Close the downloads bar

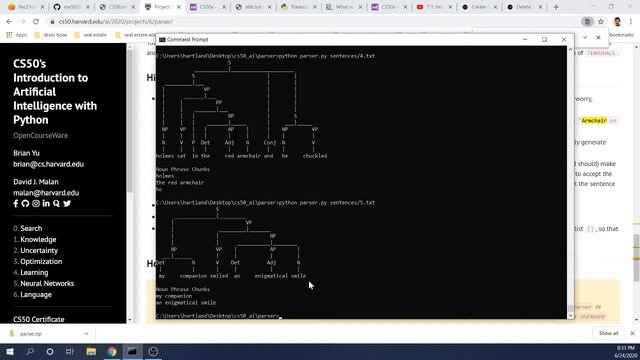(632, 333)
